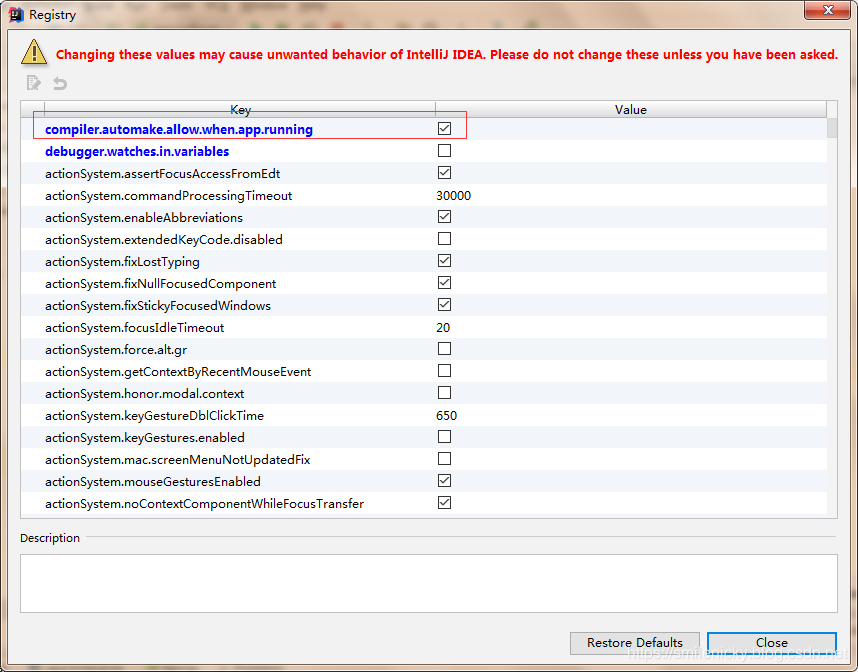Select the actionSystem.honor.modal.context key

pyautogui.click(x=144, y=393)
